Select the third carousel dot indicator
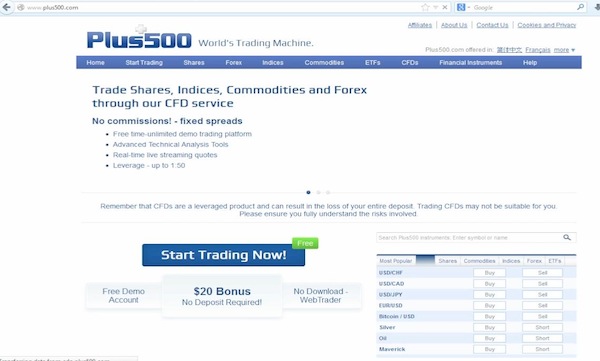600x361 pixels. pyautogui.click(x=328, y=192)
